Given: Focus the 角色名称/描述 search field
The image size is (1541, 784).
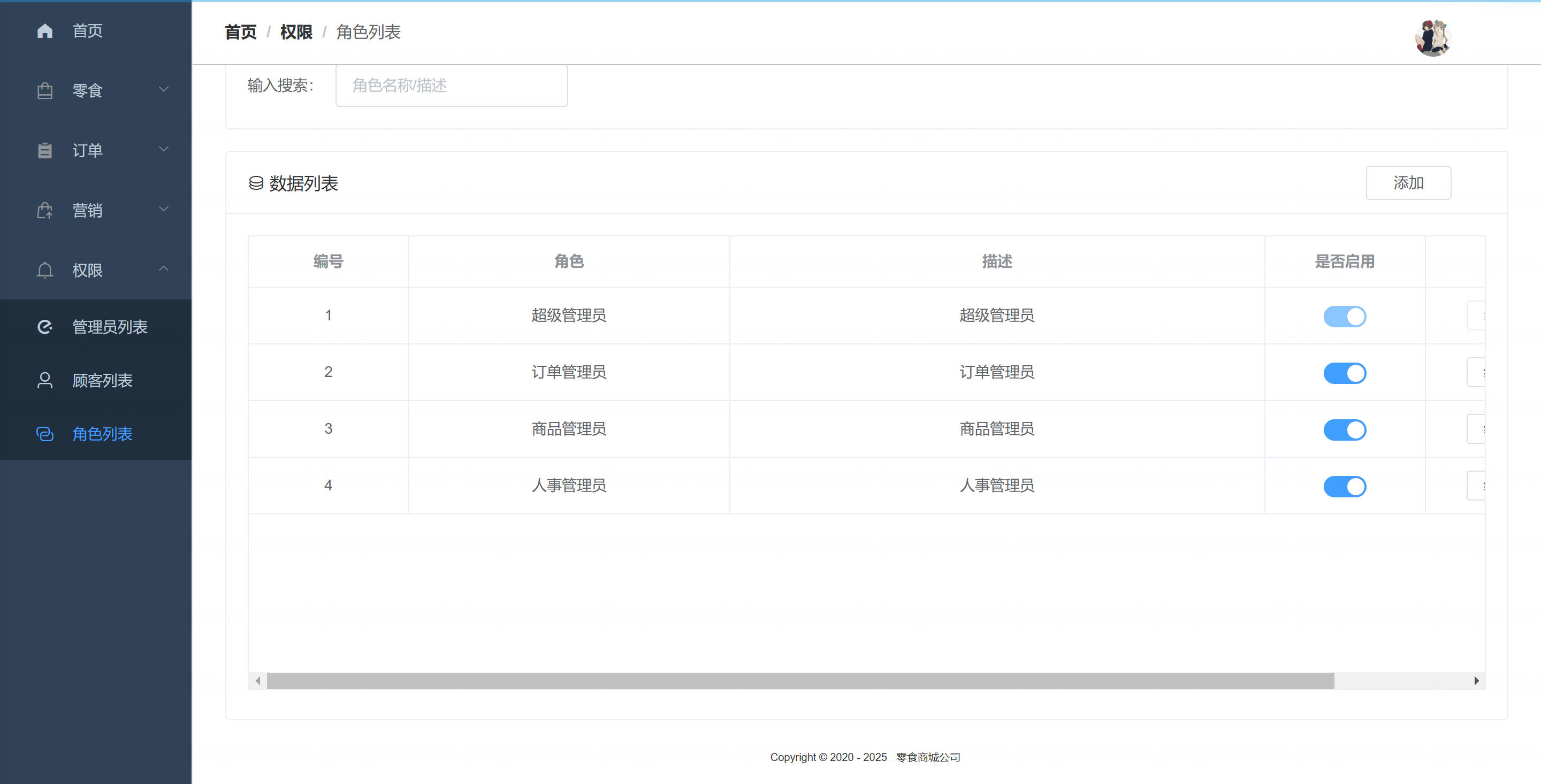Looking at the screenshot, I should pos(452,86).
